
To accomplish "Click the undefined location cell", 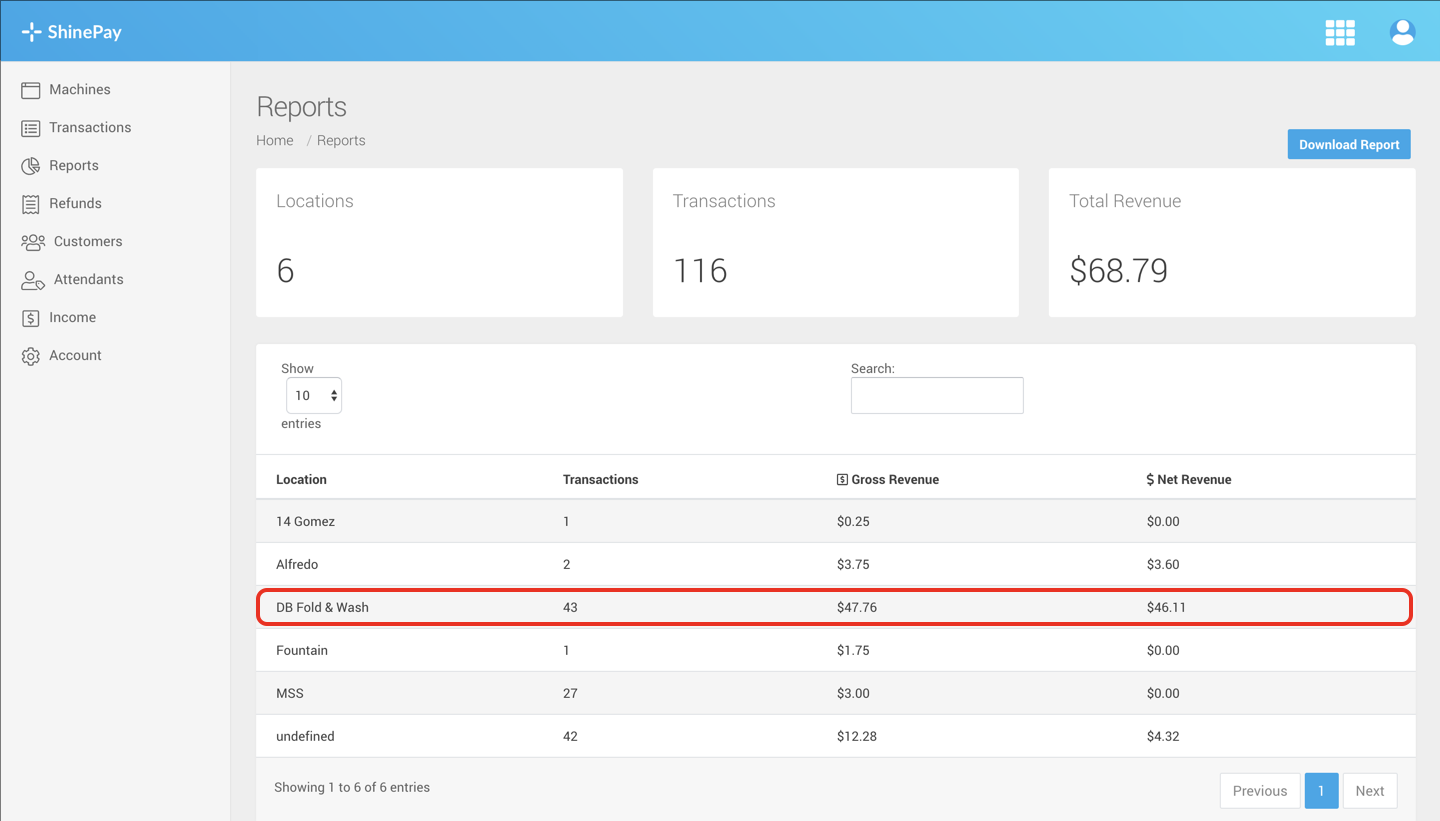I will (x=305, y=736).
